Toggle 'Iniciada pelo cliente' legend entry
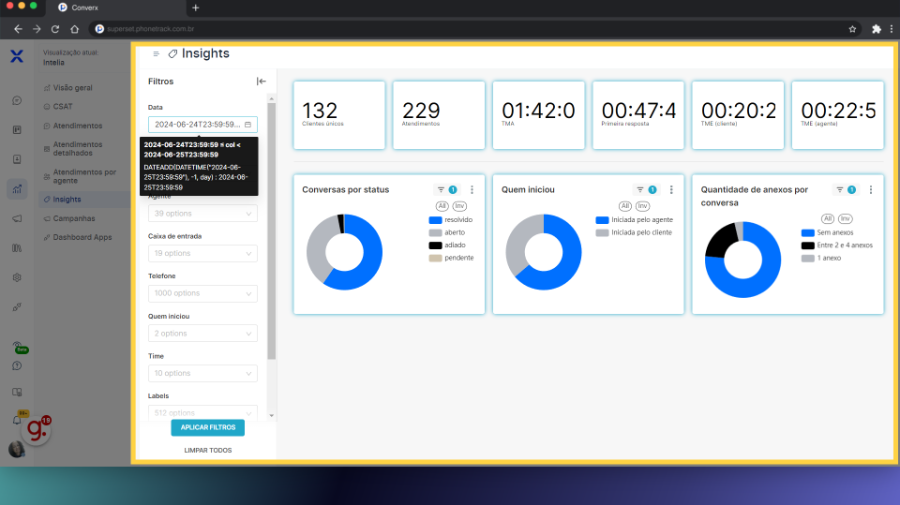 click(x=637, y=232)
